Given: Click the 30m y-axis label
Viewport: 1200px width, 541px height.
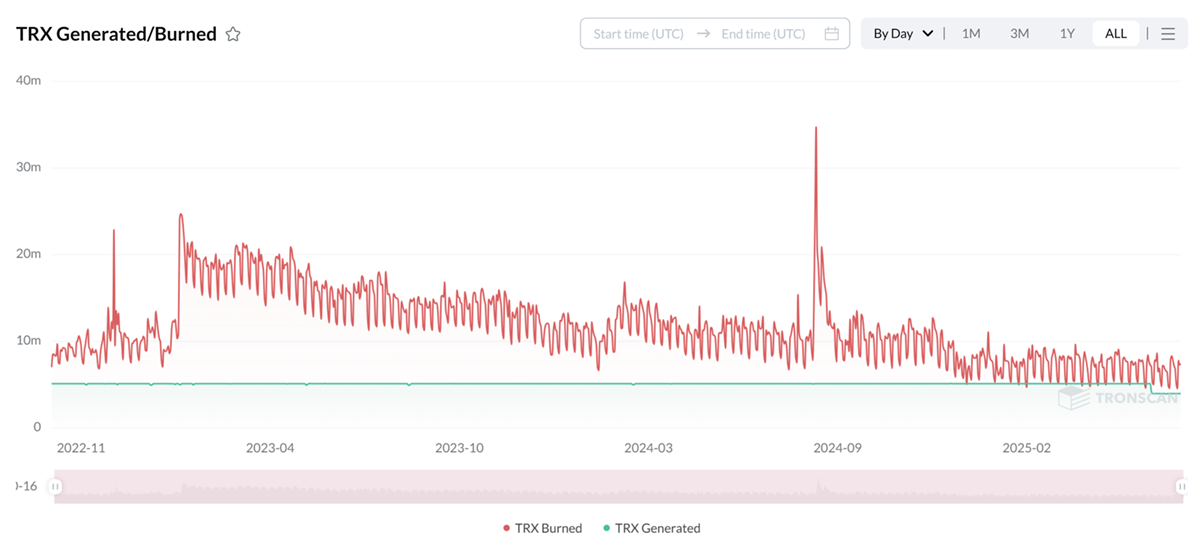Looking at the screenshot, I should click(28, 167).
